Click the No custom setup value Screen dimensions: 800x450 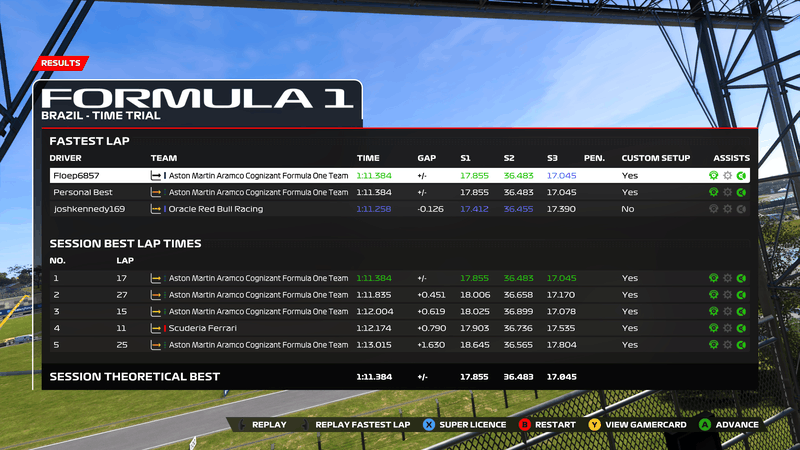click(628, 209)
